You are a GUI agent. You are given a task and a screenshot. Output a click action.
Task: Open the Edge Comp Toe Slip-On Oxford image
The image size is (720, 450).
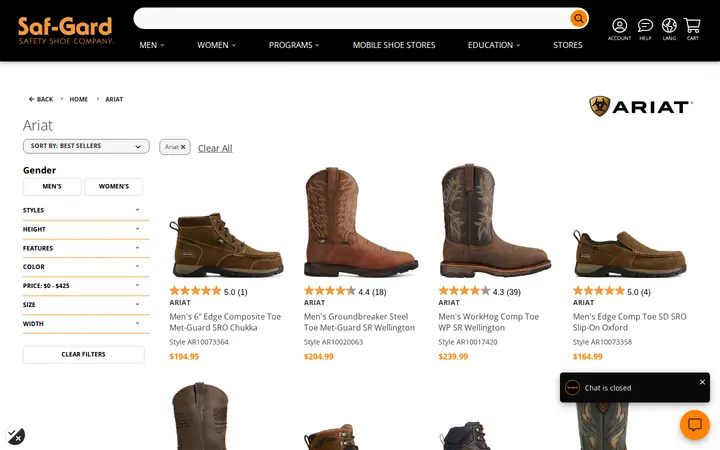pyautogui.click(x=630, y=253)
